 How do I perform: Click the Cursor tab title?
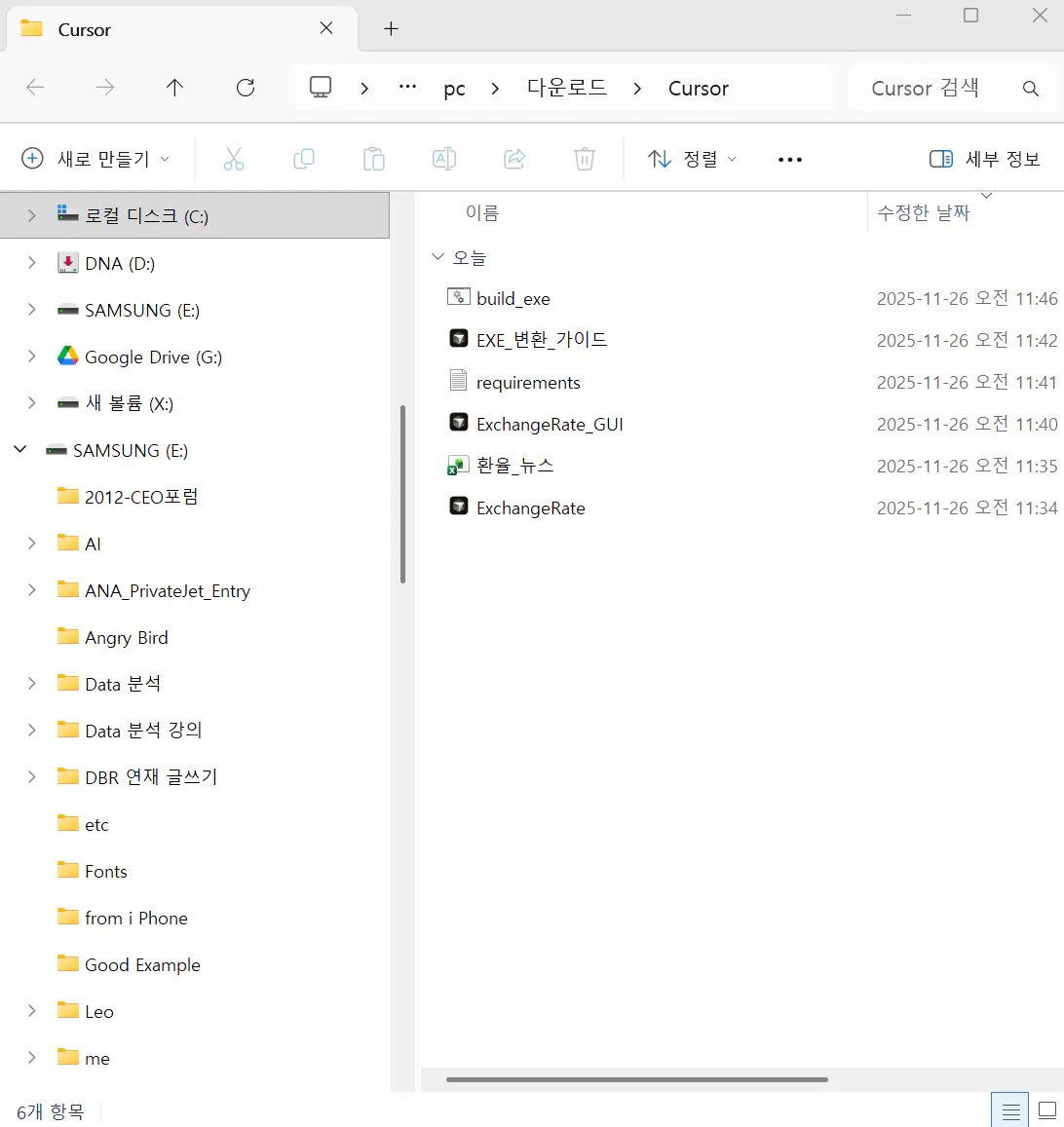point(84,29)
